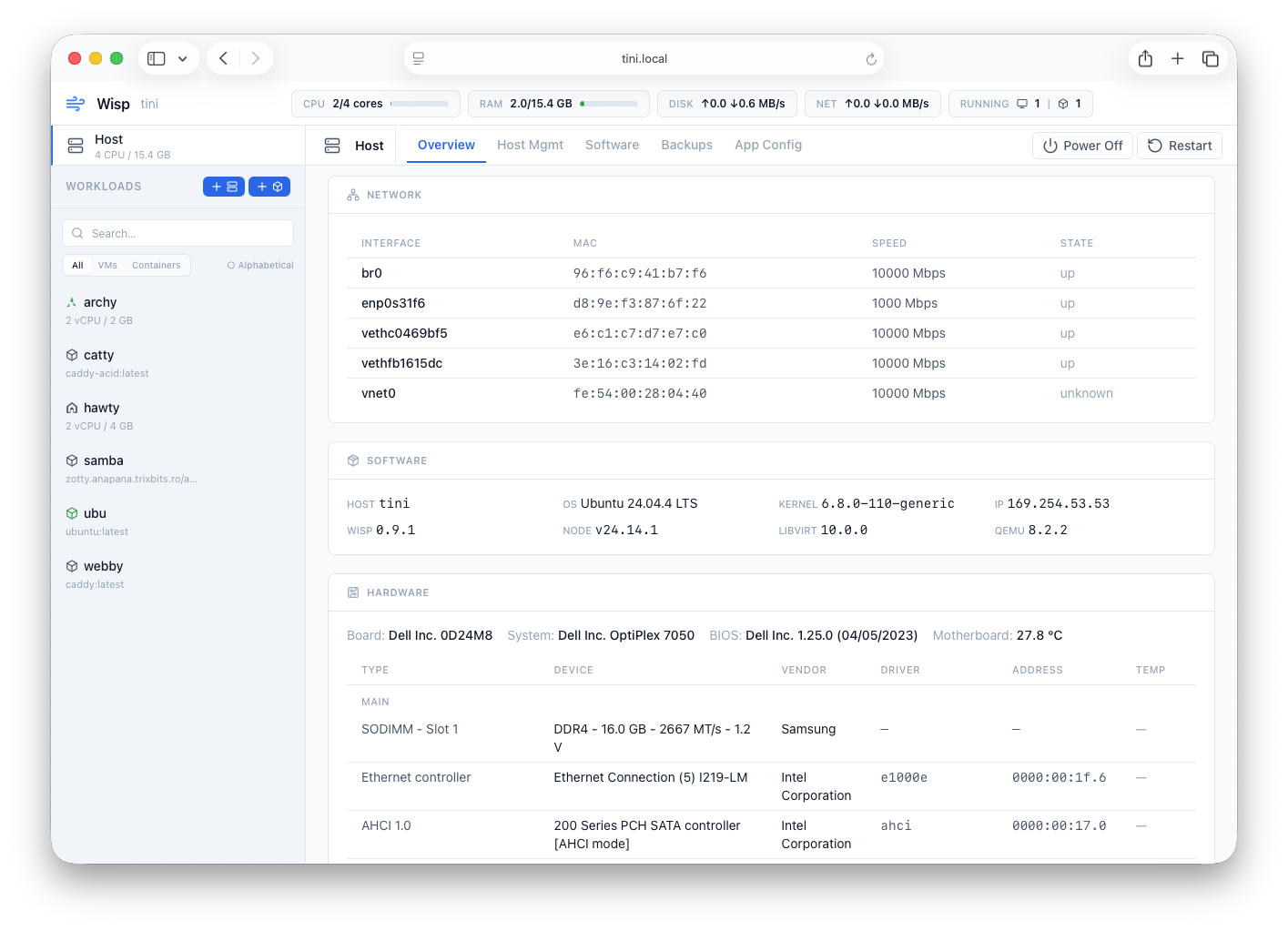Image resolution: width=1288 pixels, height=931 pixels.
Task: Click the search magnifier icon
Action: pyautogui.click(x=77, y=233)
